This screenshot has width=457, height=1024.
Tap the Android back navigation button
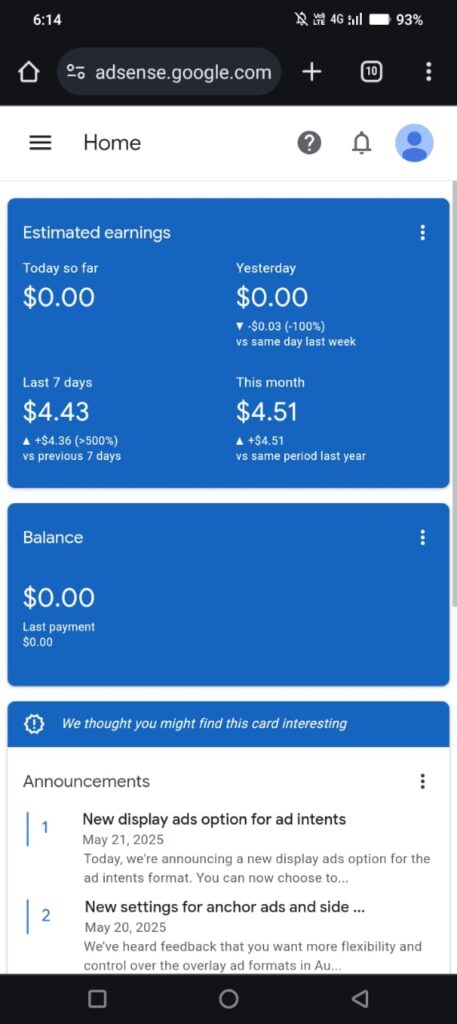pyautogui.click(x=360, y=999)
